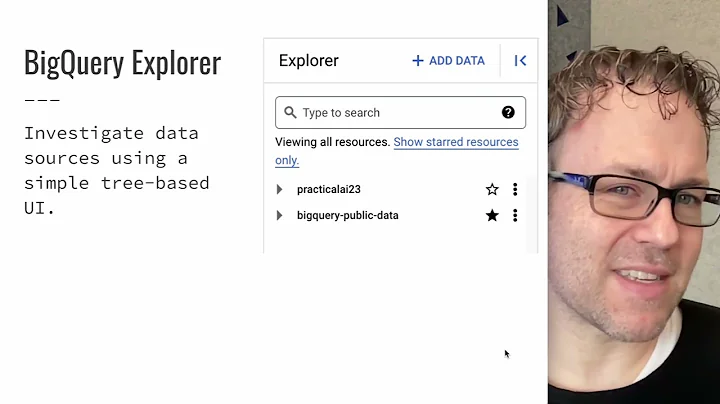Image resolution: width=720 pixels, height=404 pixels.
Task: Open the bigquery-public-data three-dot actions menu
Action: click(515, 215)
